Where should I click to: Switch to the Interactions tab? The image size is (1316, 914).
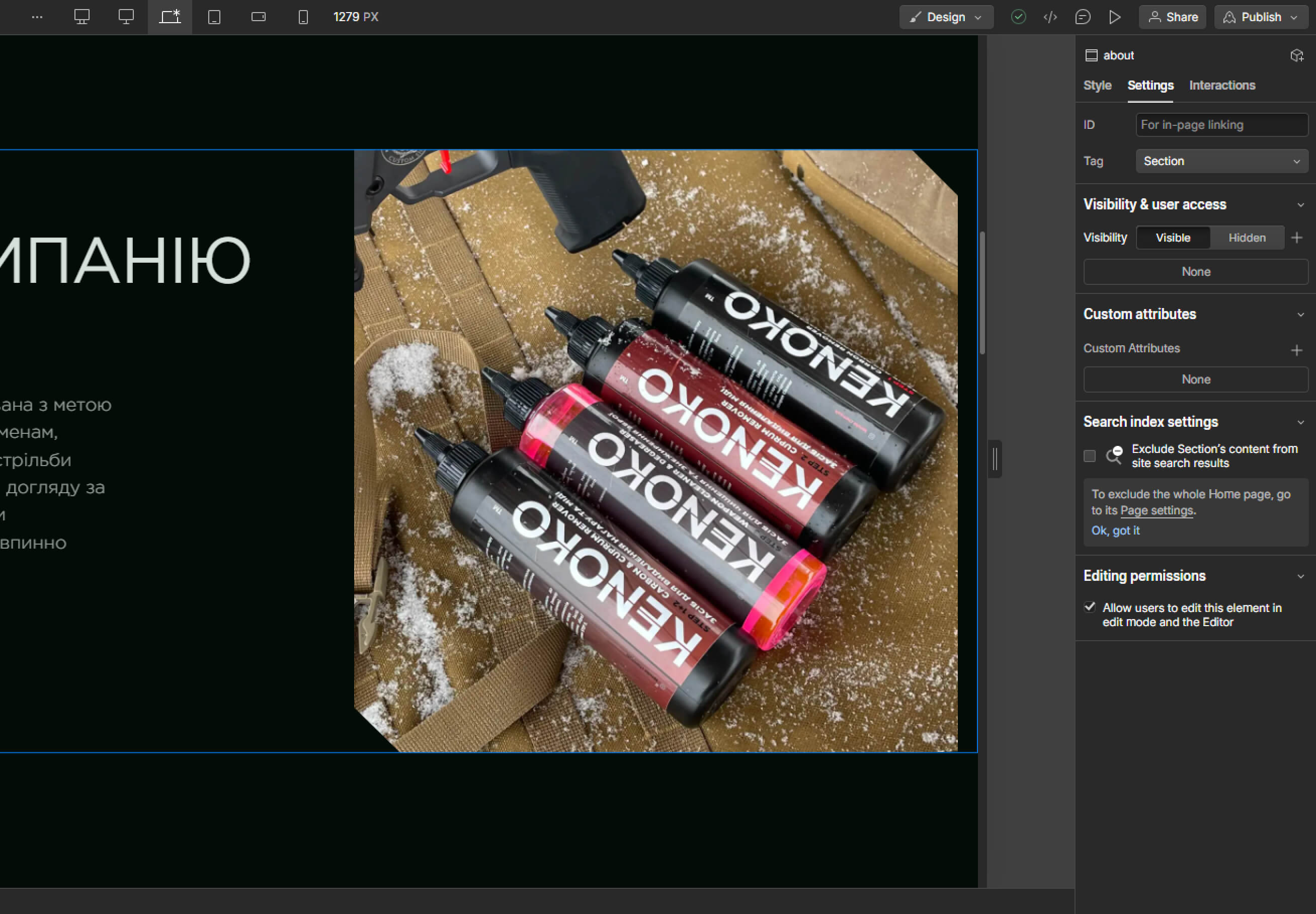coord(1222,86)
